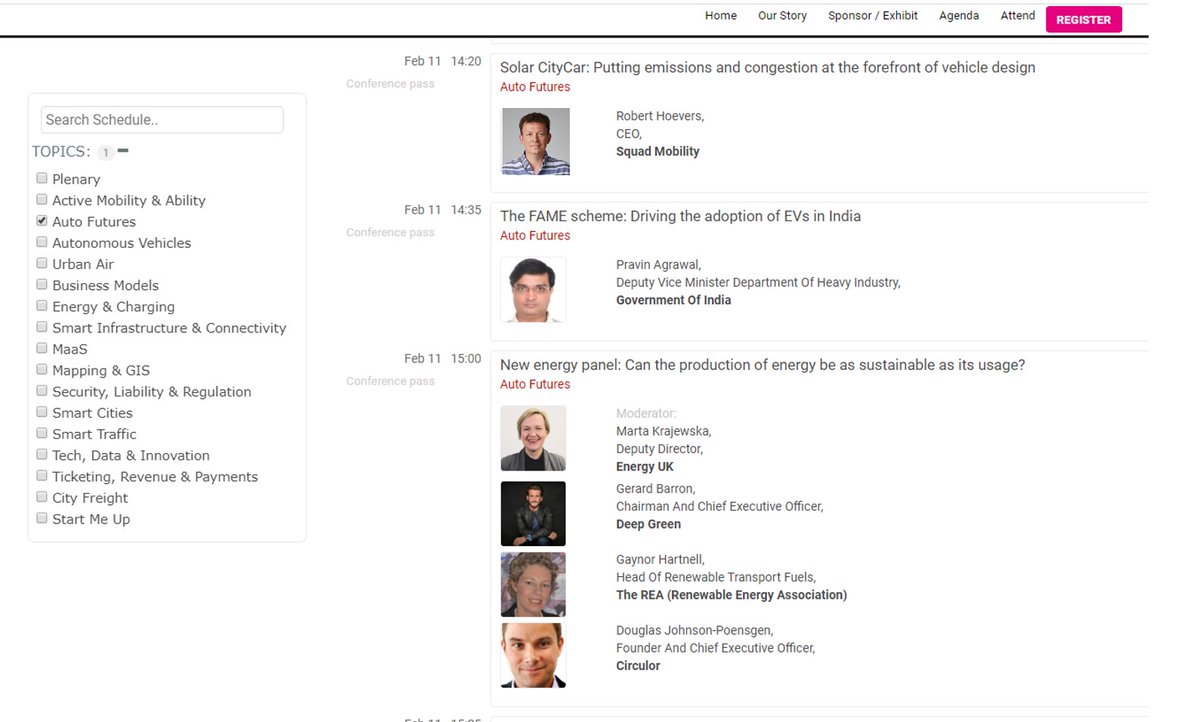This screenshot has width=1200, height=722.
Task: Check the MaaS topic checkbox
Action: coord(42,348)
